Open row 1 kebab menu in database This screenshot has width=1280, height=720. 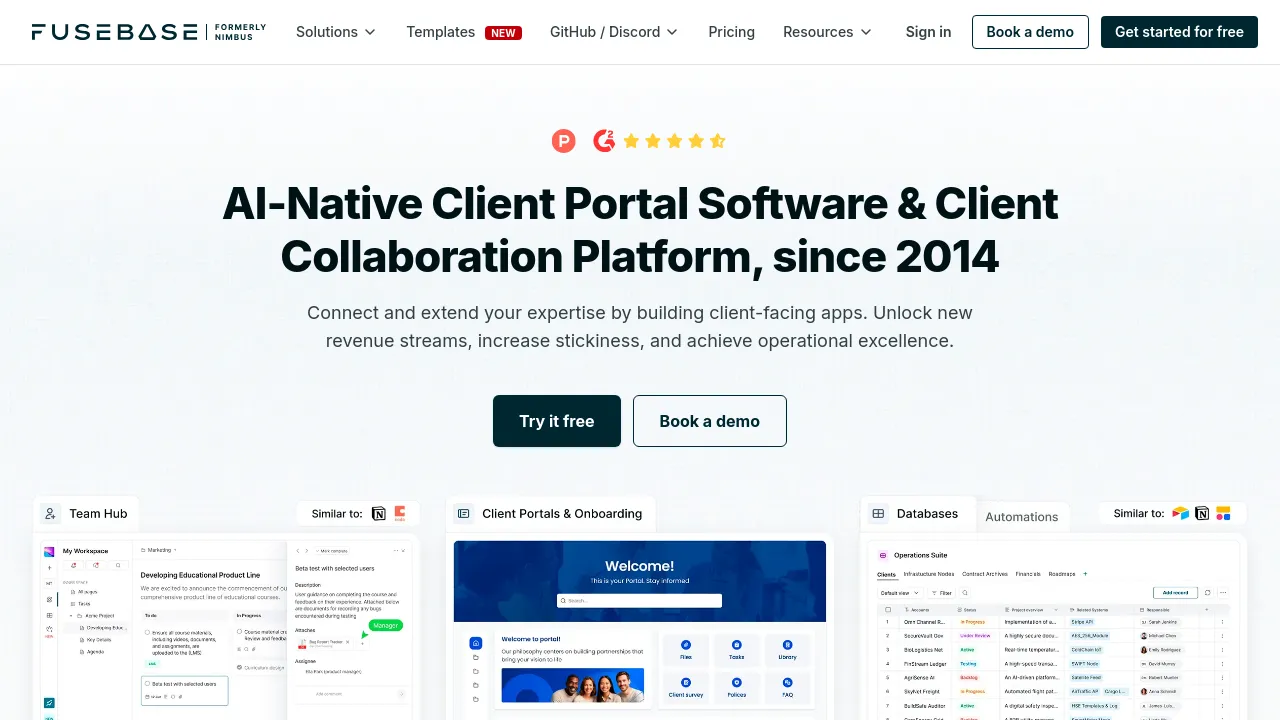(1222, 622)
